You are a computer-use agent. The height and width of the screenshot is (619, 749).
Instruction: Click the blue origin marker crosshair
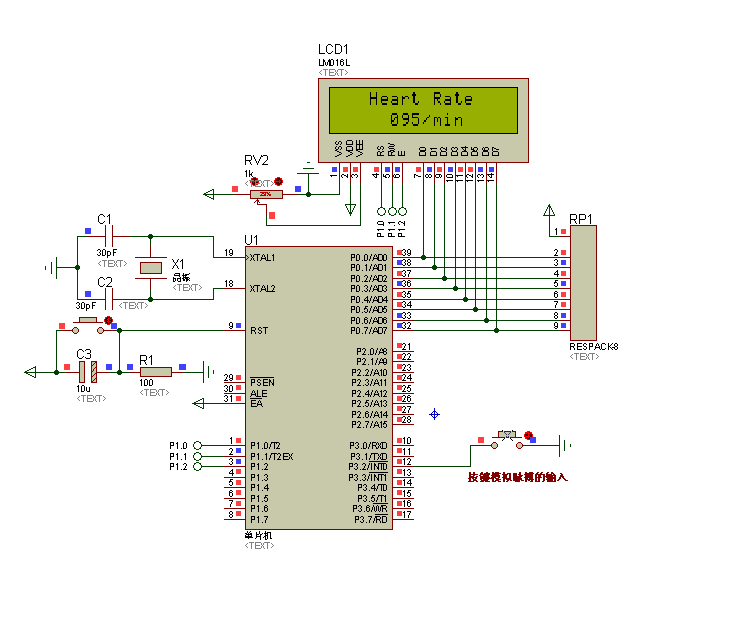[434, 414]
